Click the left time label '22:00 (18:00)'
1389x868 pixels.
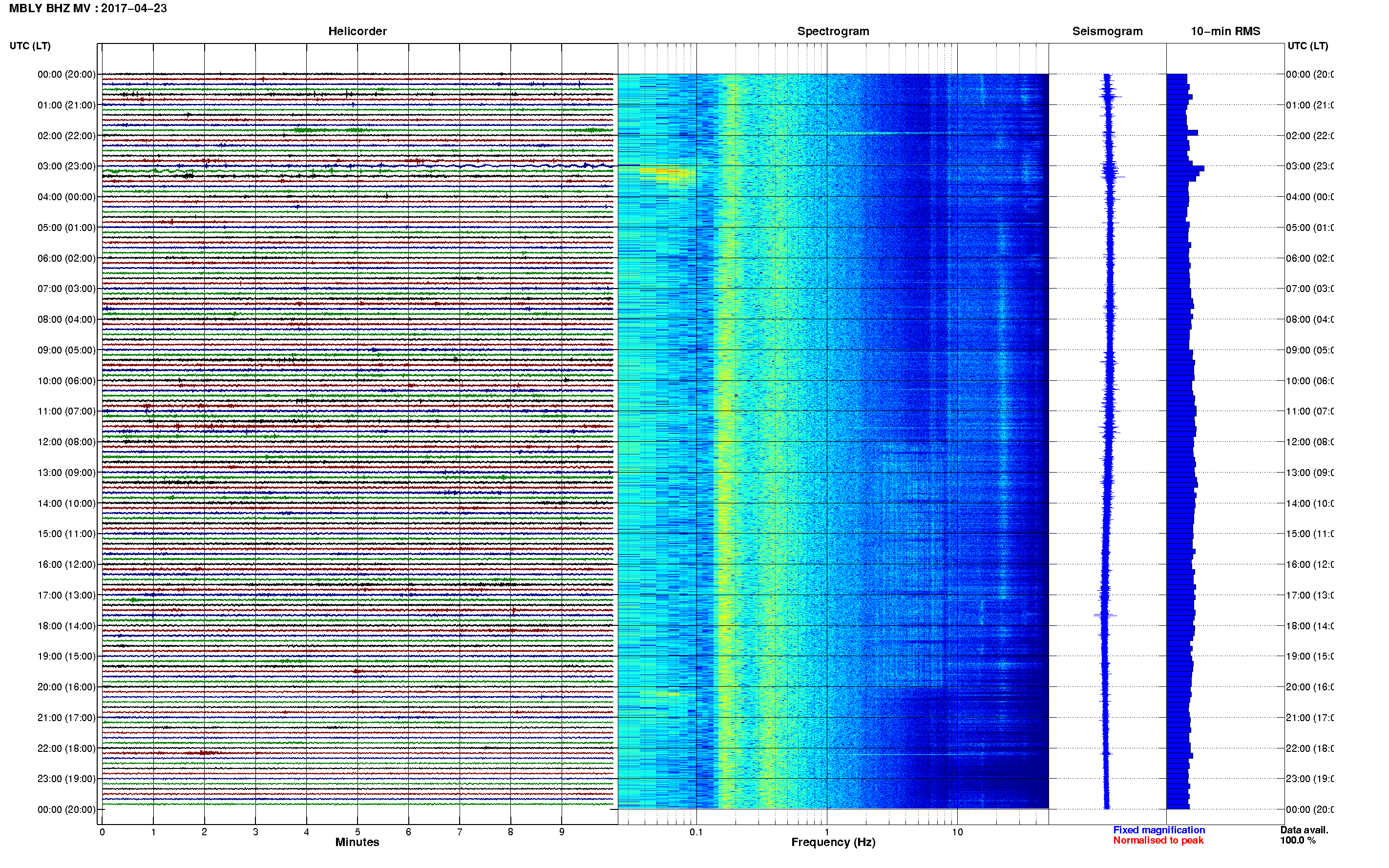click(x=66, y=748)
